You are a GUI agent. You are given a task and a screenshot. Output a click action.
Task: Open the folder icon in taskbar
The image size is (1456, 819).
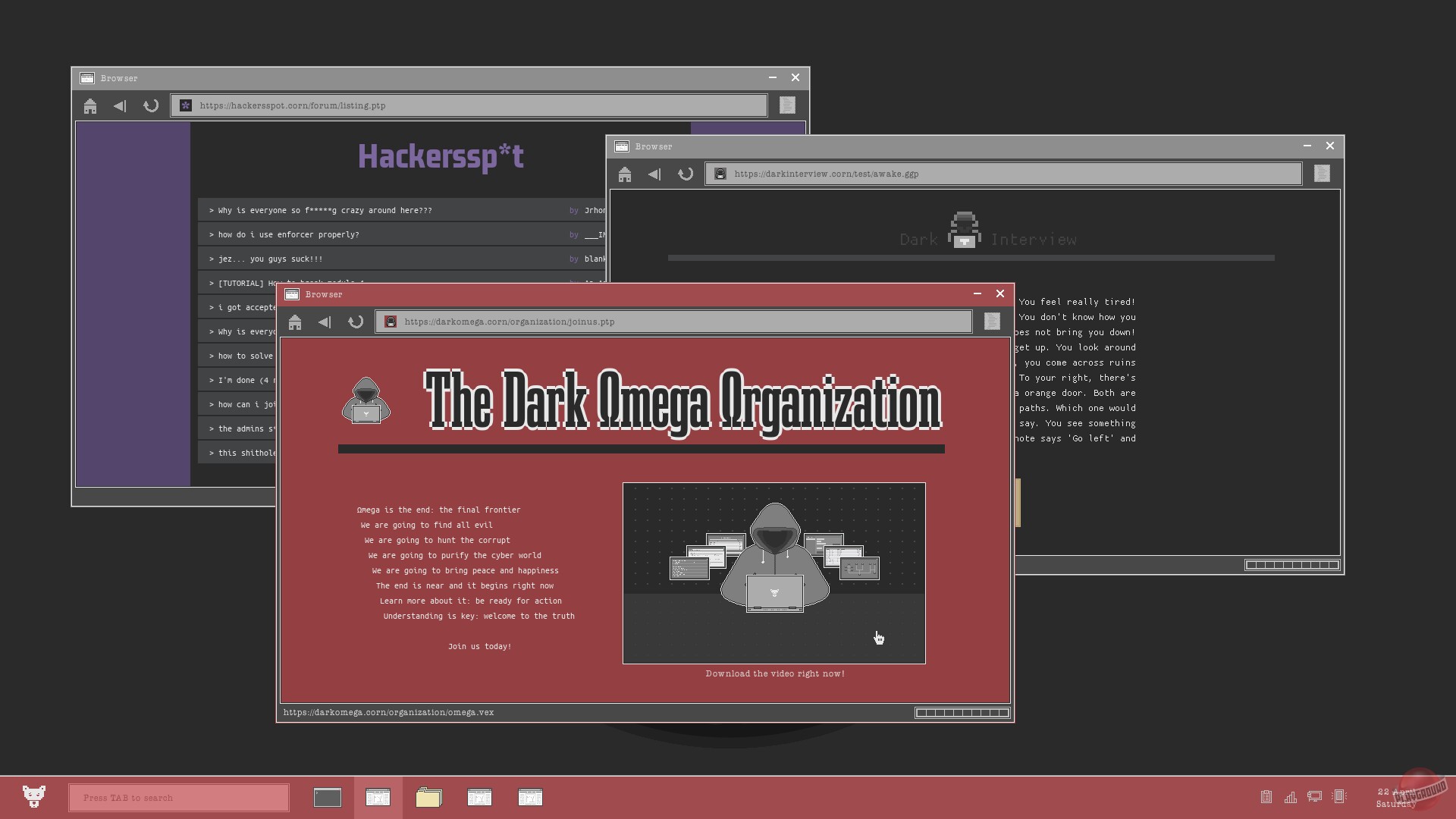(x=428, y=797)
